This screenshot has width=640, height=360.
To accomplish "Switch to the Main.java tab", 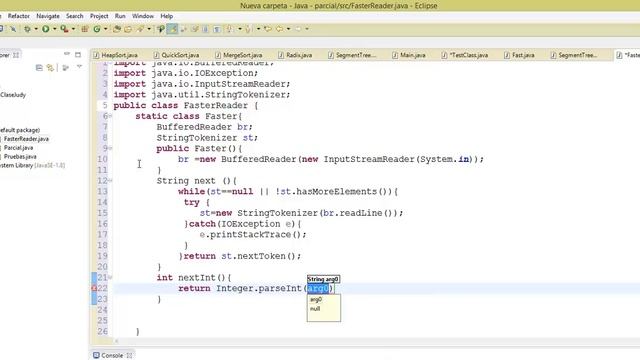I will click(409, 55).
